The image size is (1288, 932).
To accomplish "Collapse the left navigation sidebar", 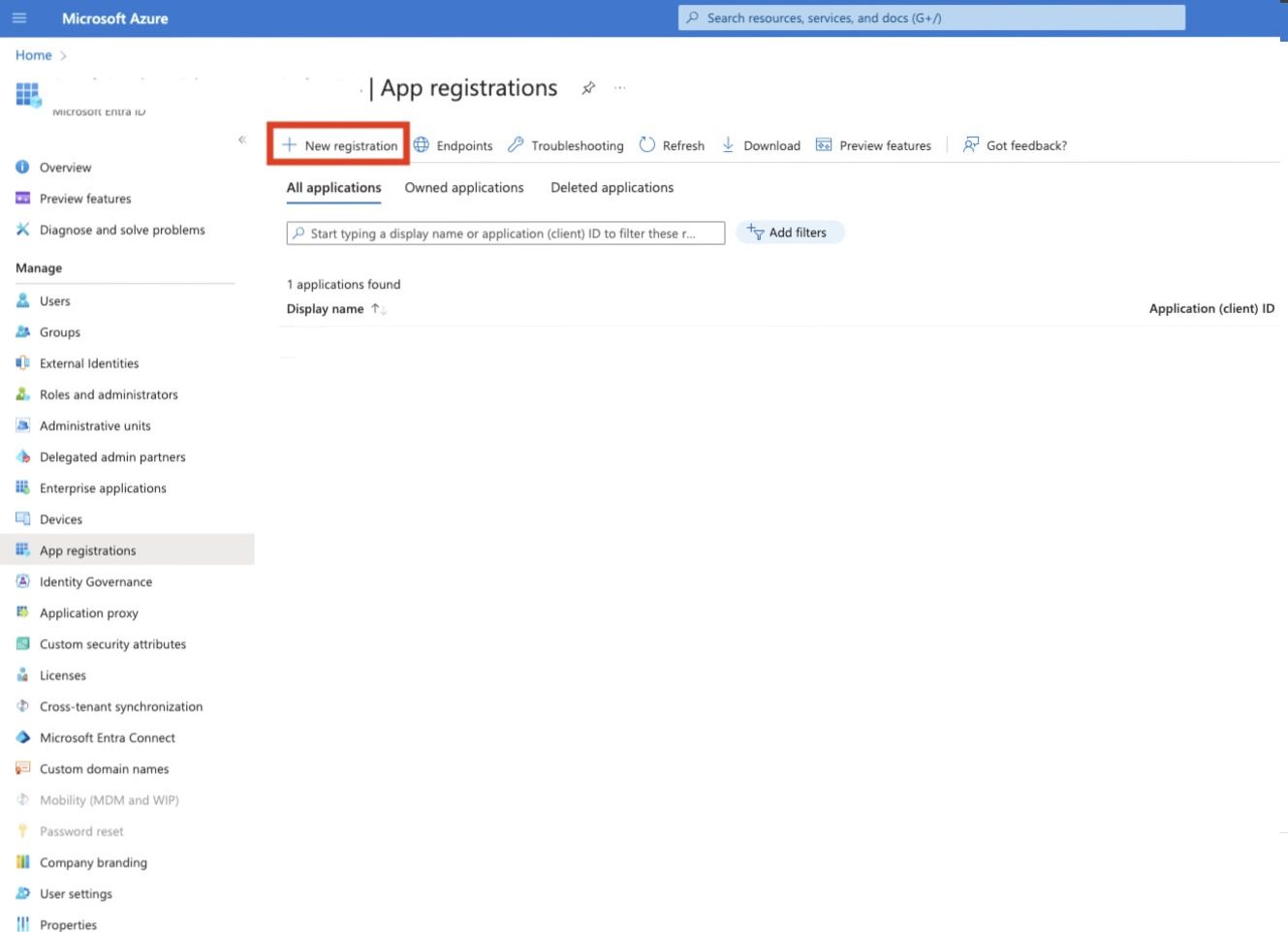I will [x=242, y=139].
